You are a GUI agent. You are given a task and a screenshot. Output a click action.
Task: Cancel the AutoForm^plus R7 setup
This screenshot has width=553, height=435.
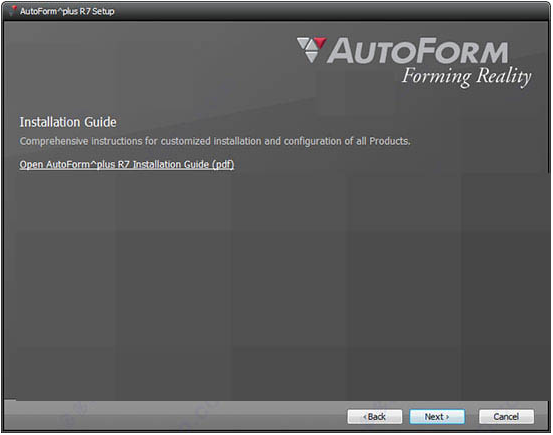coord(506,417)
